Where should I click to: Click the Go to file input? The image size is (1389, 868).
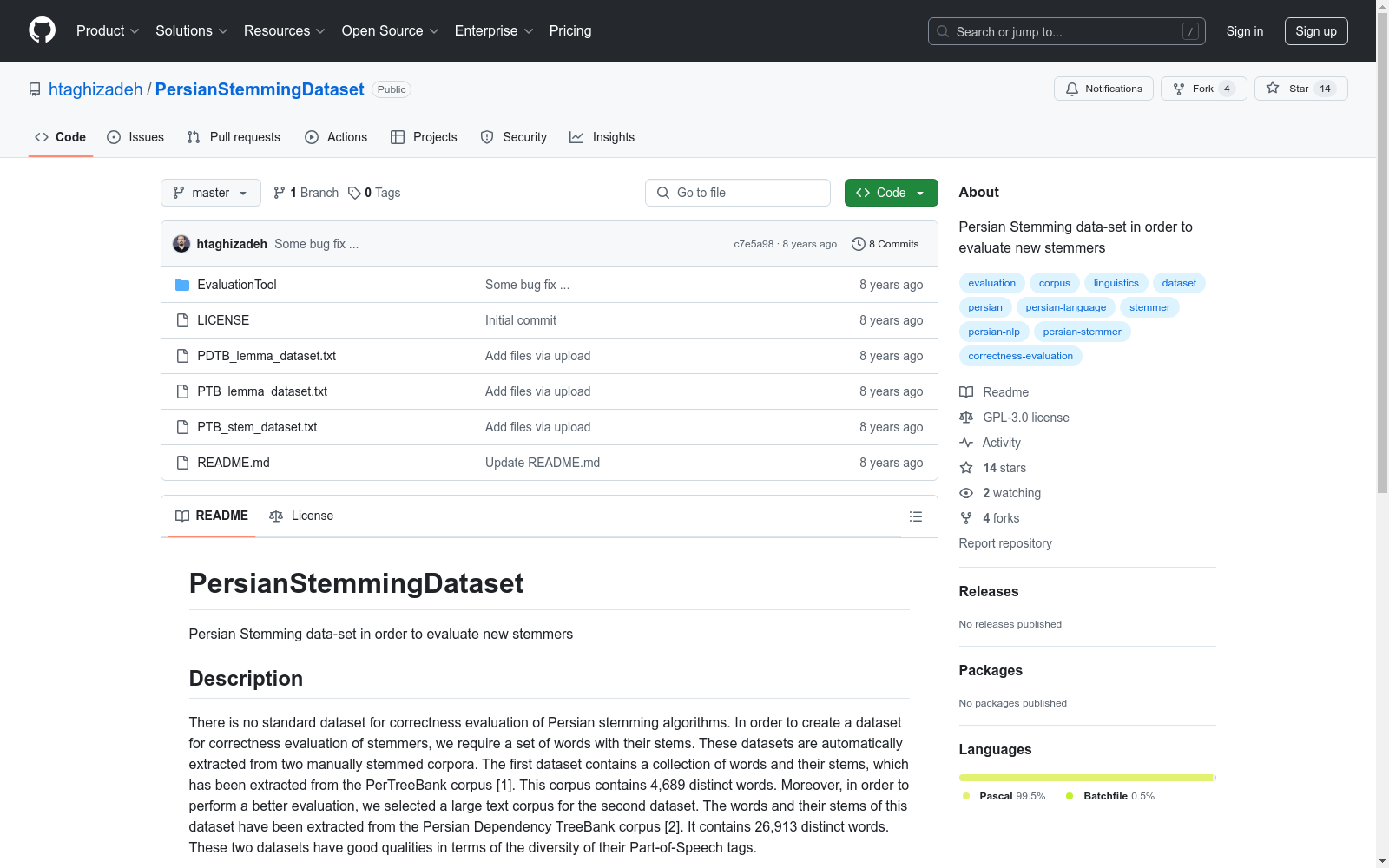pos(738,193)
